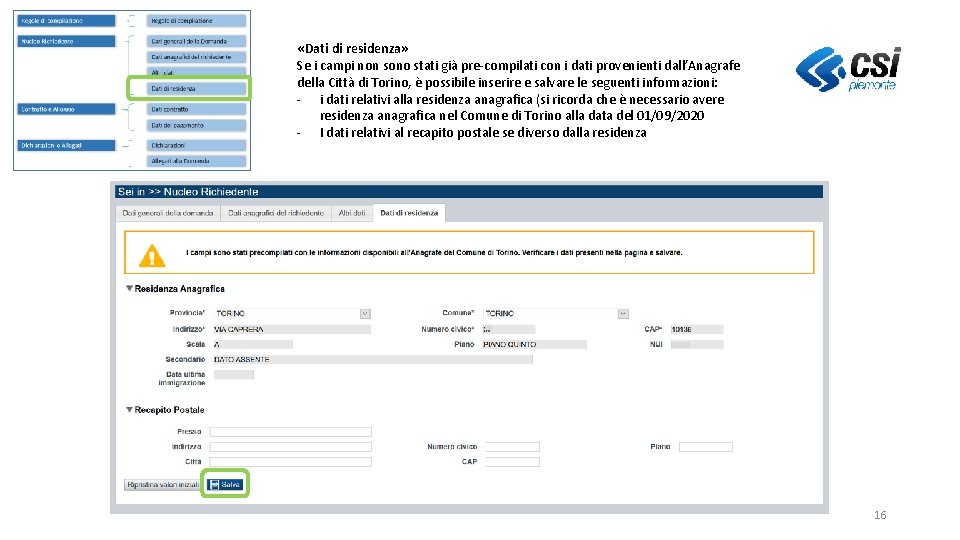
Task: Click the Altri dati diagram box
Action: click(x=196, y=72)
